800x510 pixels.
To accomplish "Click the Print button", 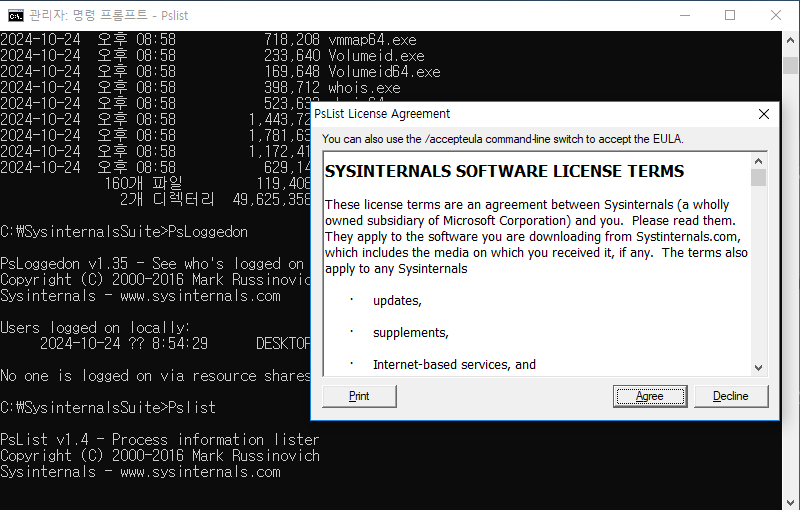I will click(359, 396).
